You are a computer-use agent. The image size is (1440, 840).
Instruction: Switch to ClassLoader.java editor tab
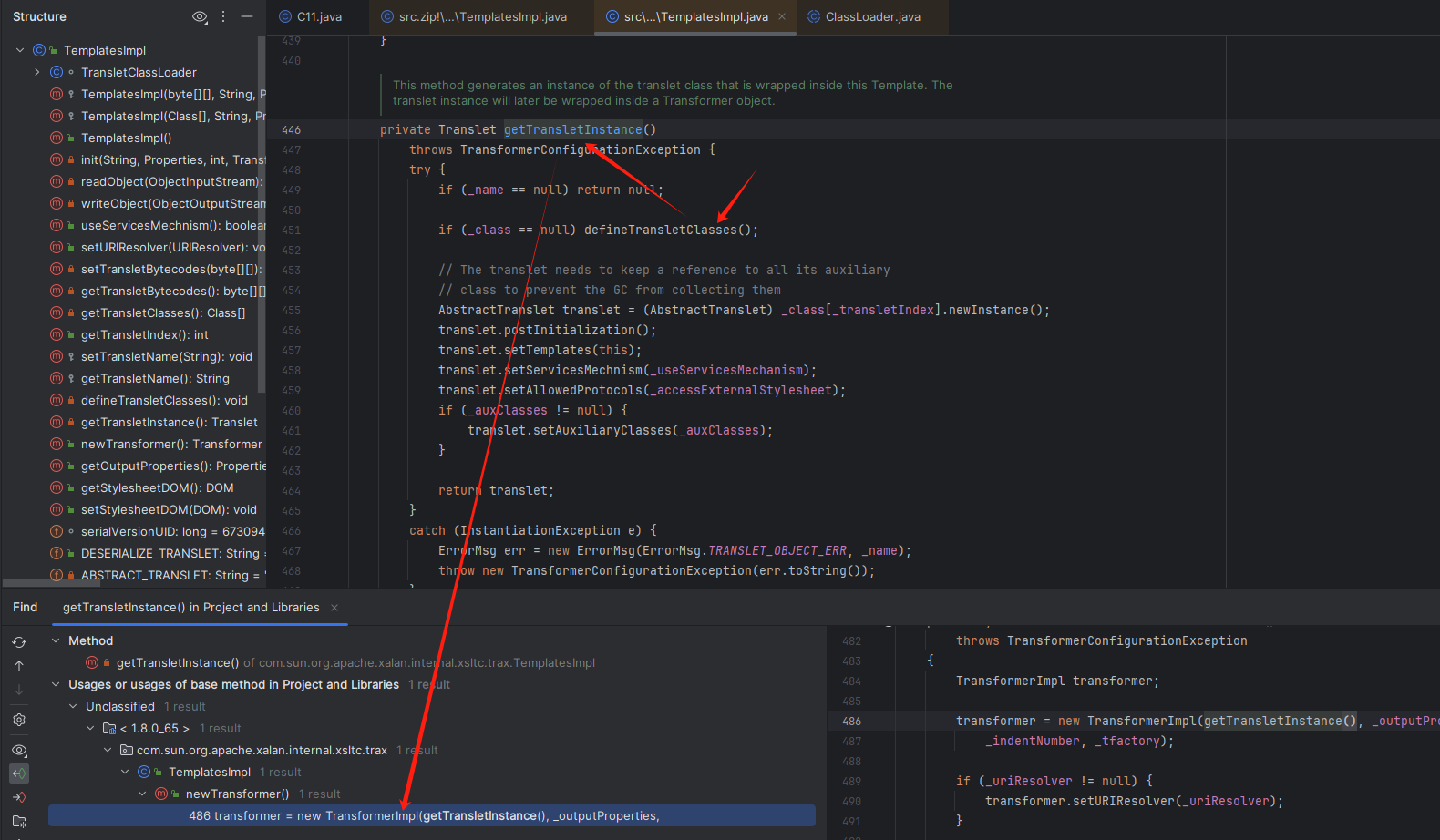tap(864, 16)
